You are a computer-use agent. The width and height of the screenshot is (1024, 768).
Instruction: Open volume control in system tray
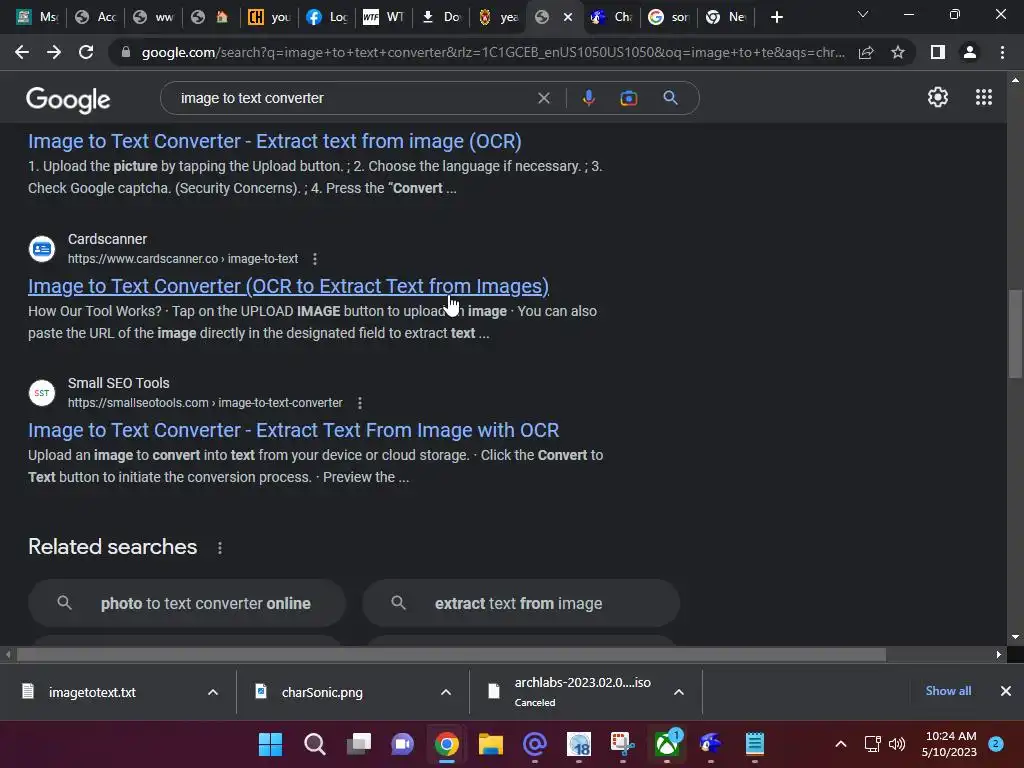click(x=897, y=744)
